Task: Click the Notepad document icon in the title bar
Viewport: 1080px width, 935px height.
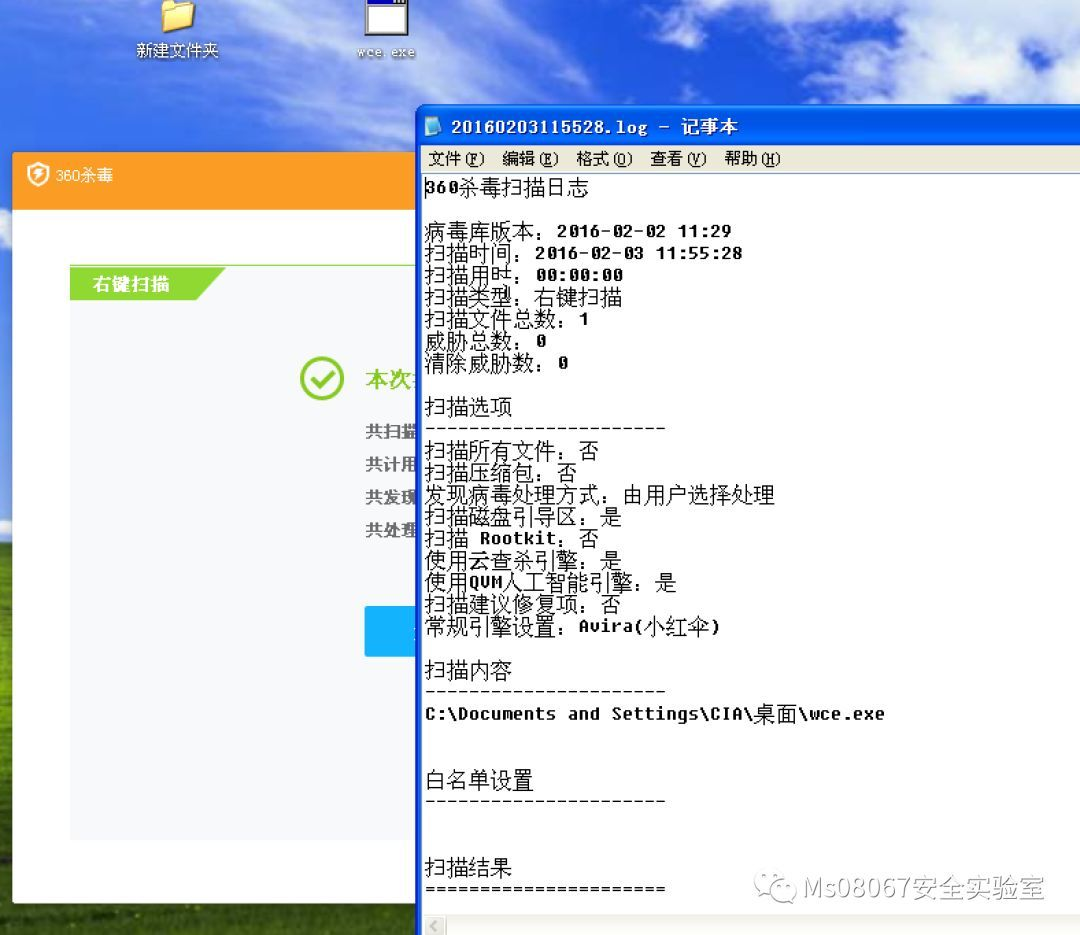Action: pyautogui.click(x=433, y=126)
